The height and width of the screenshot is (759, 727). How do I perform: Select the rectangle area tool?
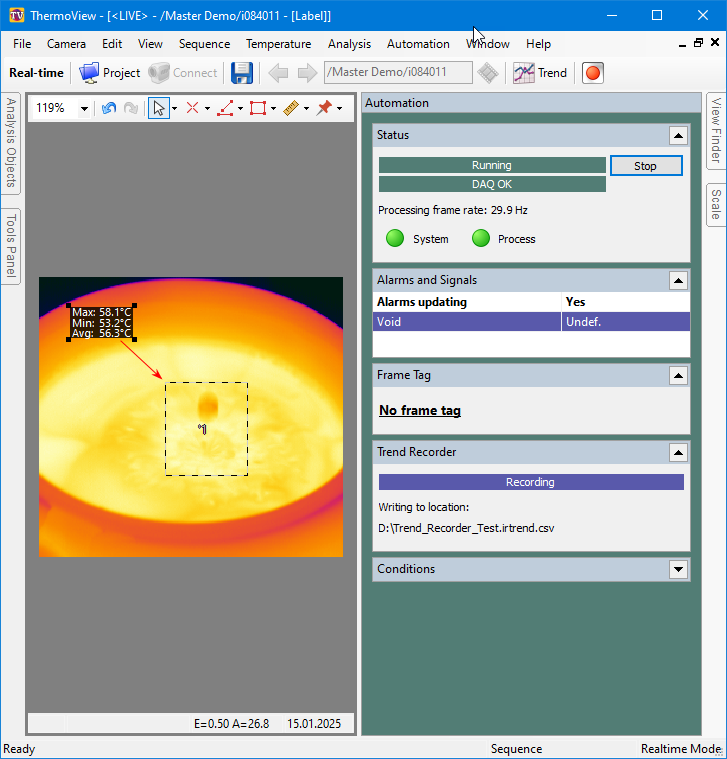[x=258, y=108]
